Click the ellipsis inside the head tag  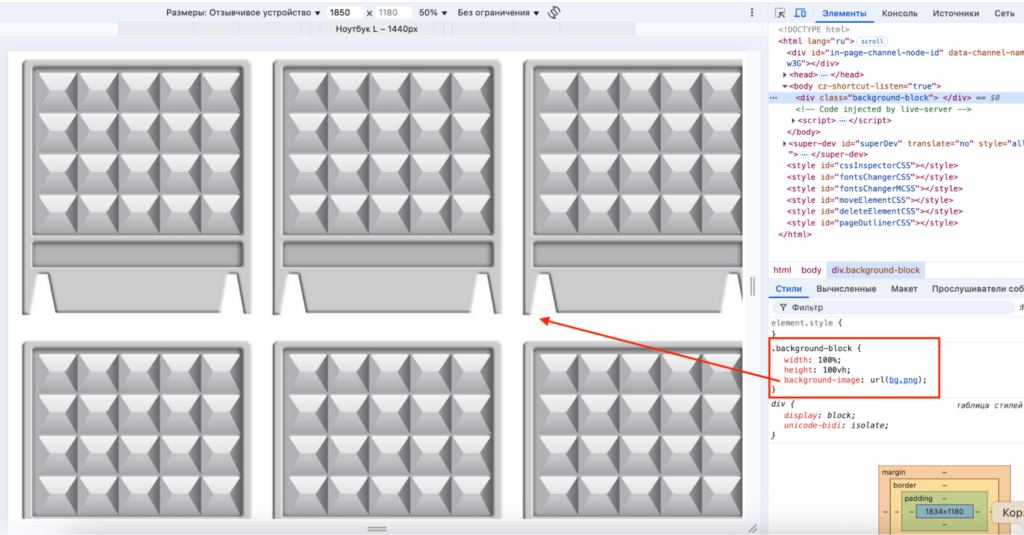pos(824,75)
